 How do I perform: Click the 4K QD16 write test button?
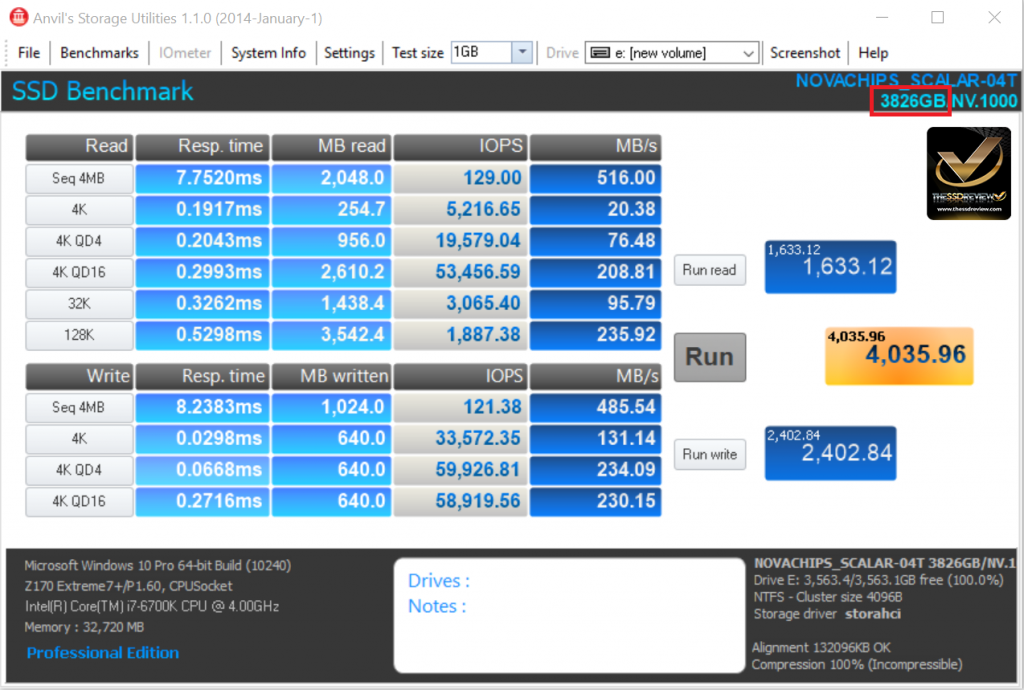click(x=78, y=501)
